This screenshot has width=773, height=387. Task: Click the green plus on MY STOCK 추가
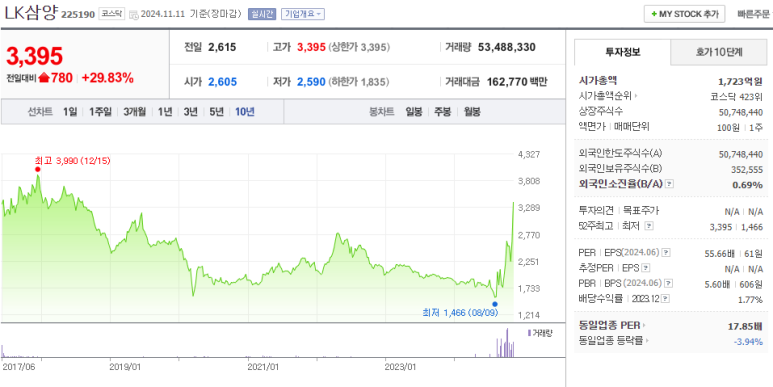coord(654,14)
